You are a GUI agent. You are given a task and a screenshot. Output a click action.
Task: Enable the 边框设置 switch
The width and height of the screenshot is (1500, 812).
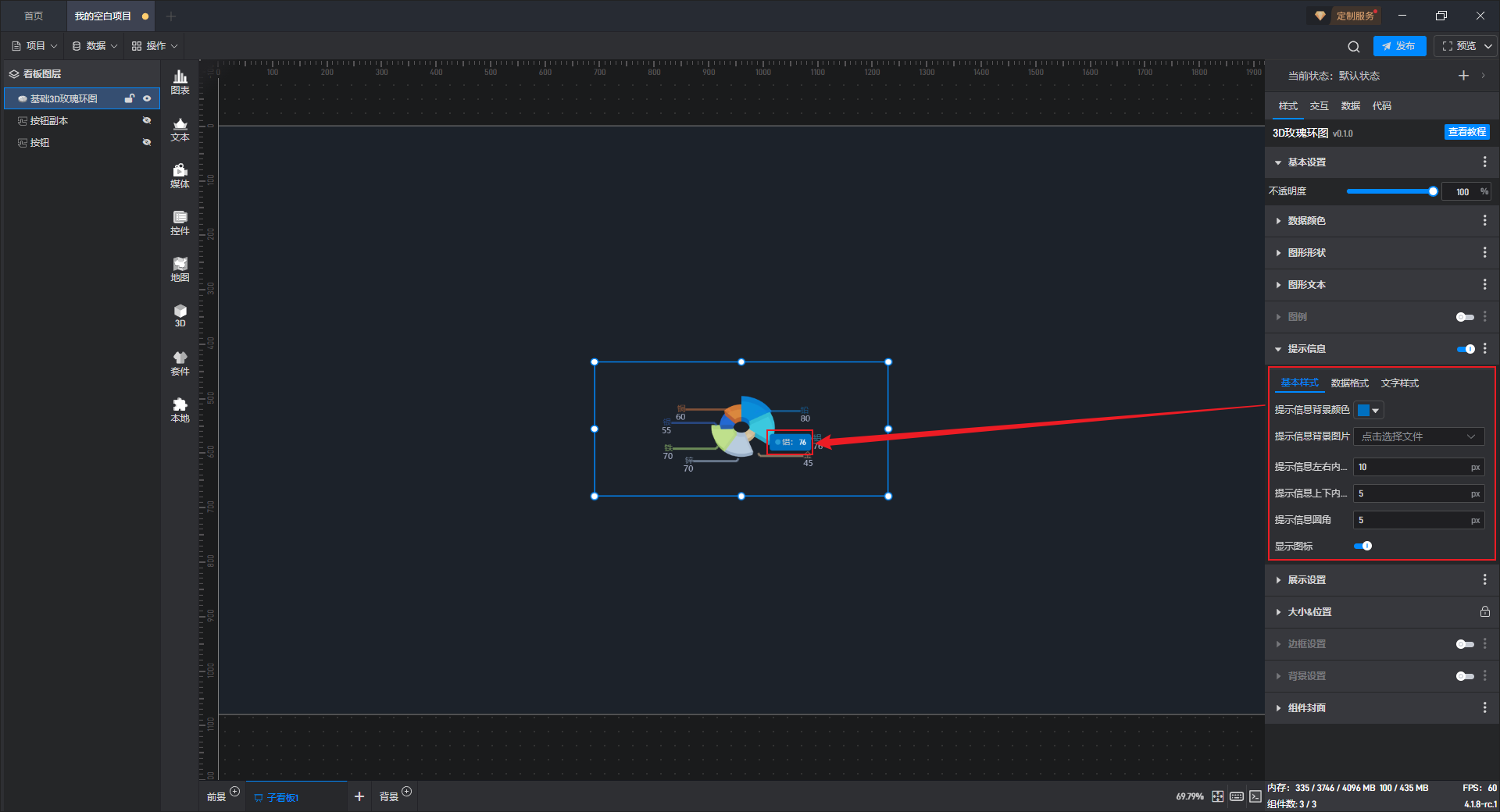point(1465,644)
